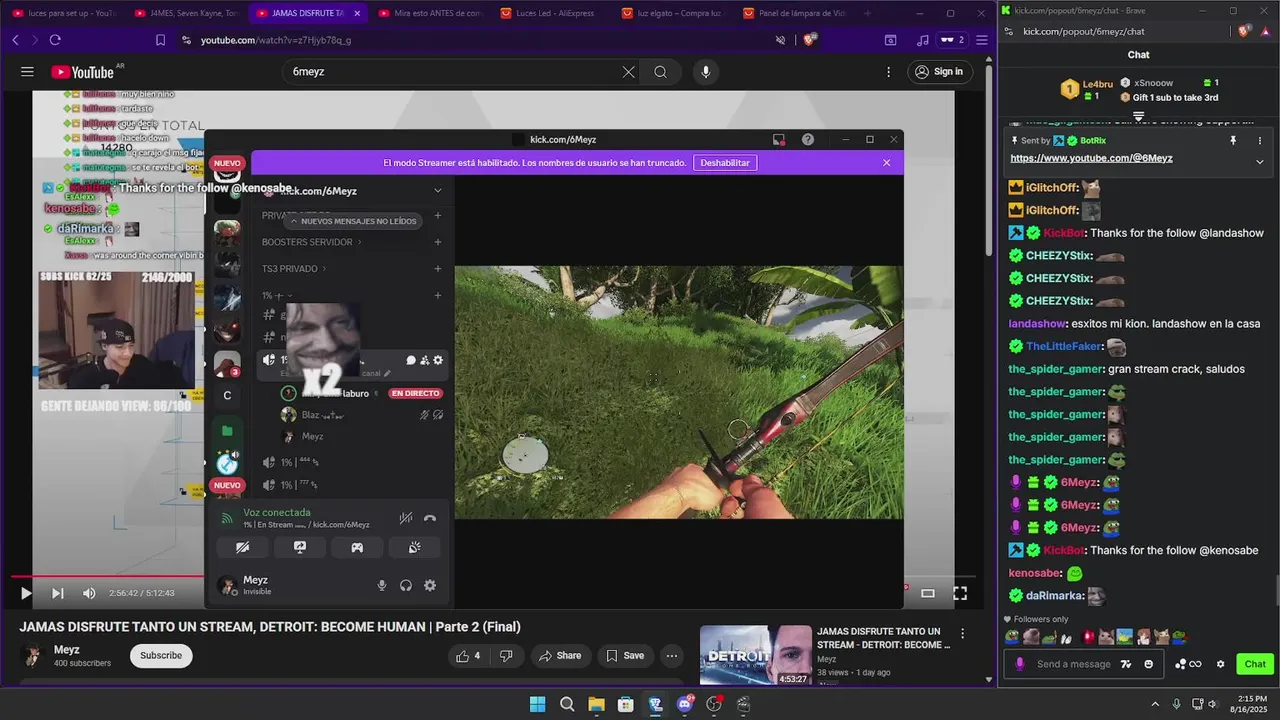Viewport: 1280px width, 720px height.
Task: Start YouTube voice search microphone
Action: (x=706, y=72)
